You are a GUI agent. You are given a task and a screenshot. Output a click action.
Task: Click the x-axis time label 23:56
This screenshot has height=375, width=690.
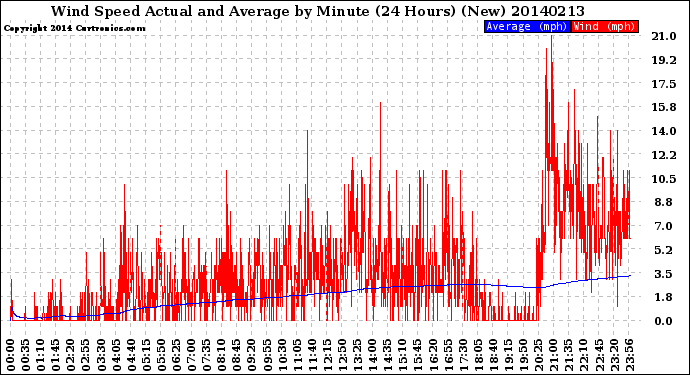pos(629,355)
